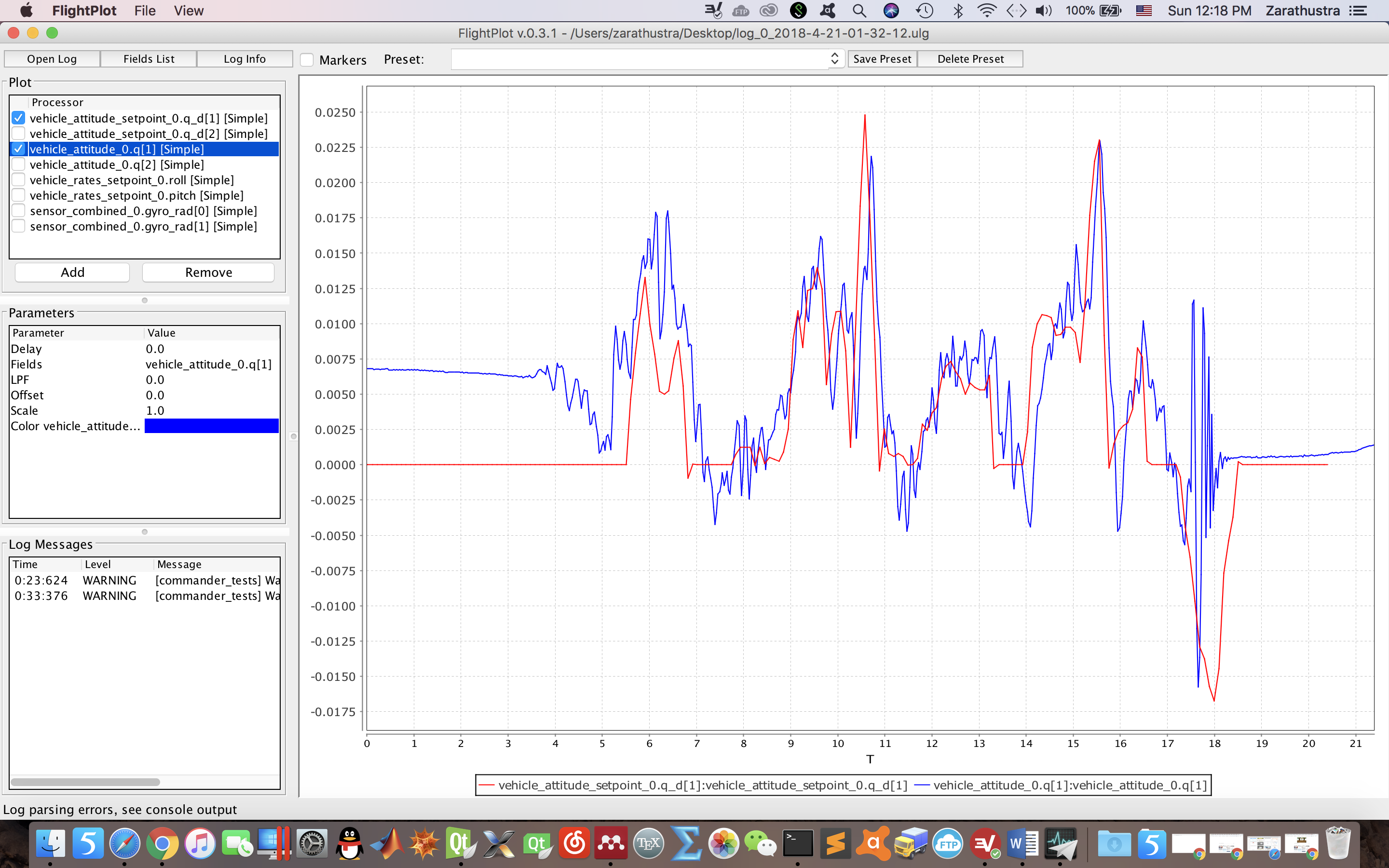Uncheck the vehicle_attitude_setpoint_0.q_d[1] plot checkbox
1389x868 pixels.
[x=18, y=118]
